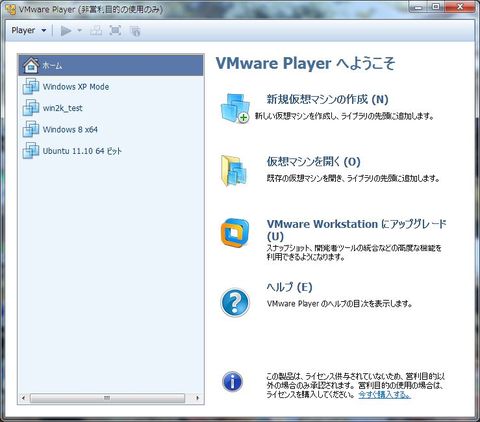
Task: Expand the power options arrow beside play
Action: [79, 31]
